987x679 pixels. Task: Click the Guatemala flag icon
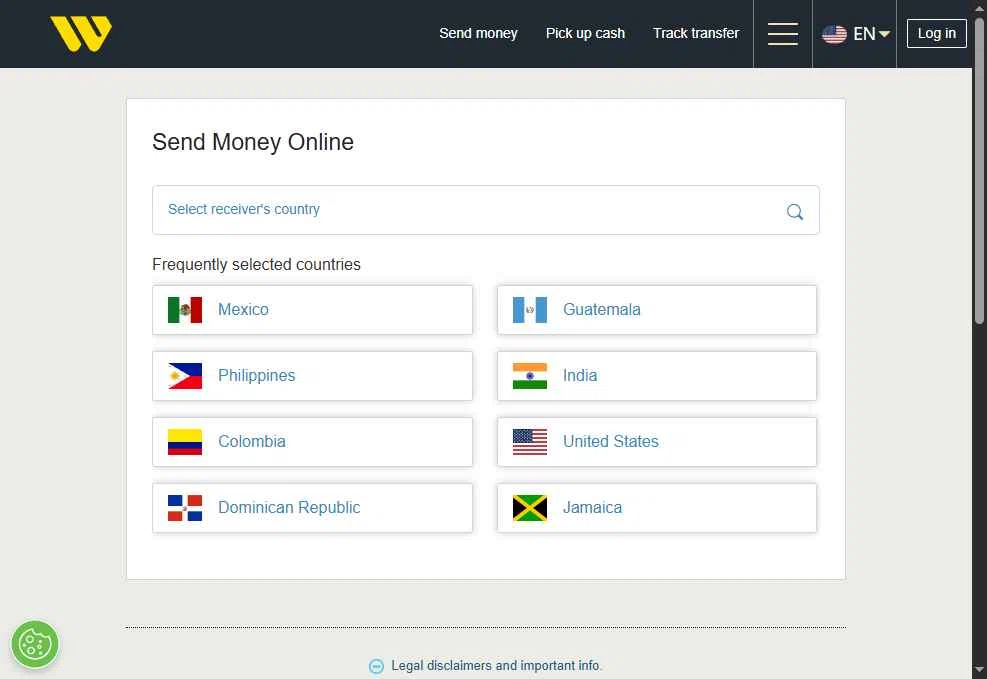[x=529, y=310]
